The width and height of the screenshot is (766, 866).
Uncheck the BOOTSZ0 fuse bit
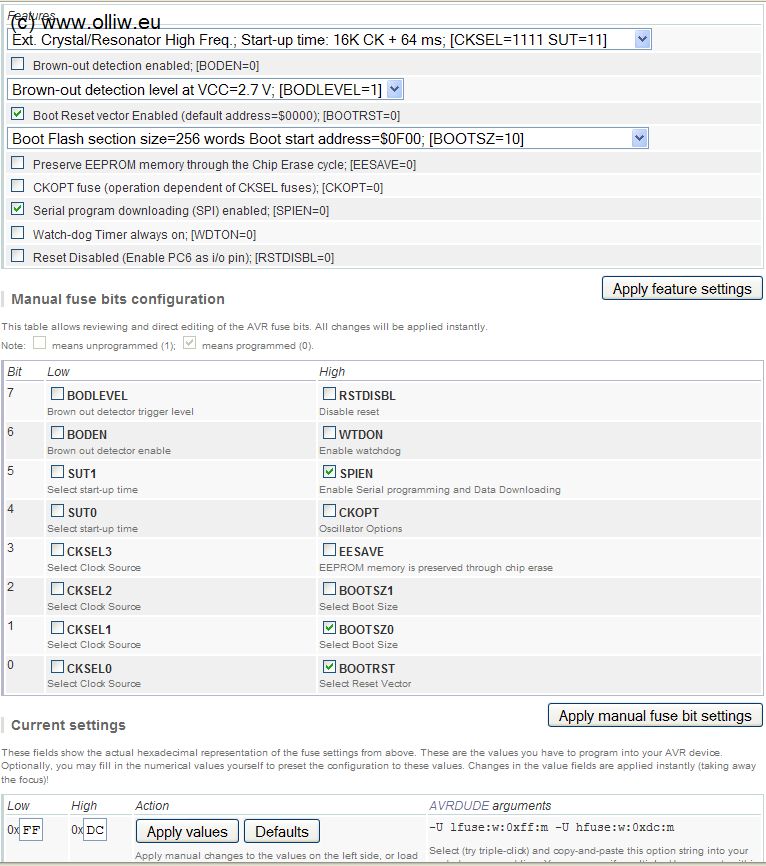tap(330, 629)
